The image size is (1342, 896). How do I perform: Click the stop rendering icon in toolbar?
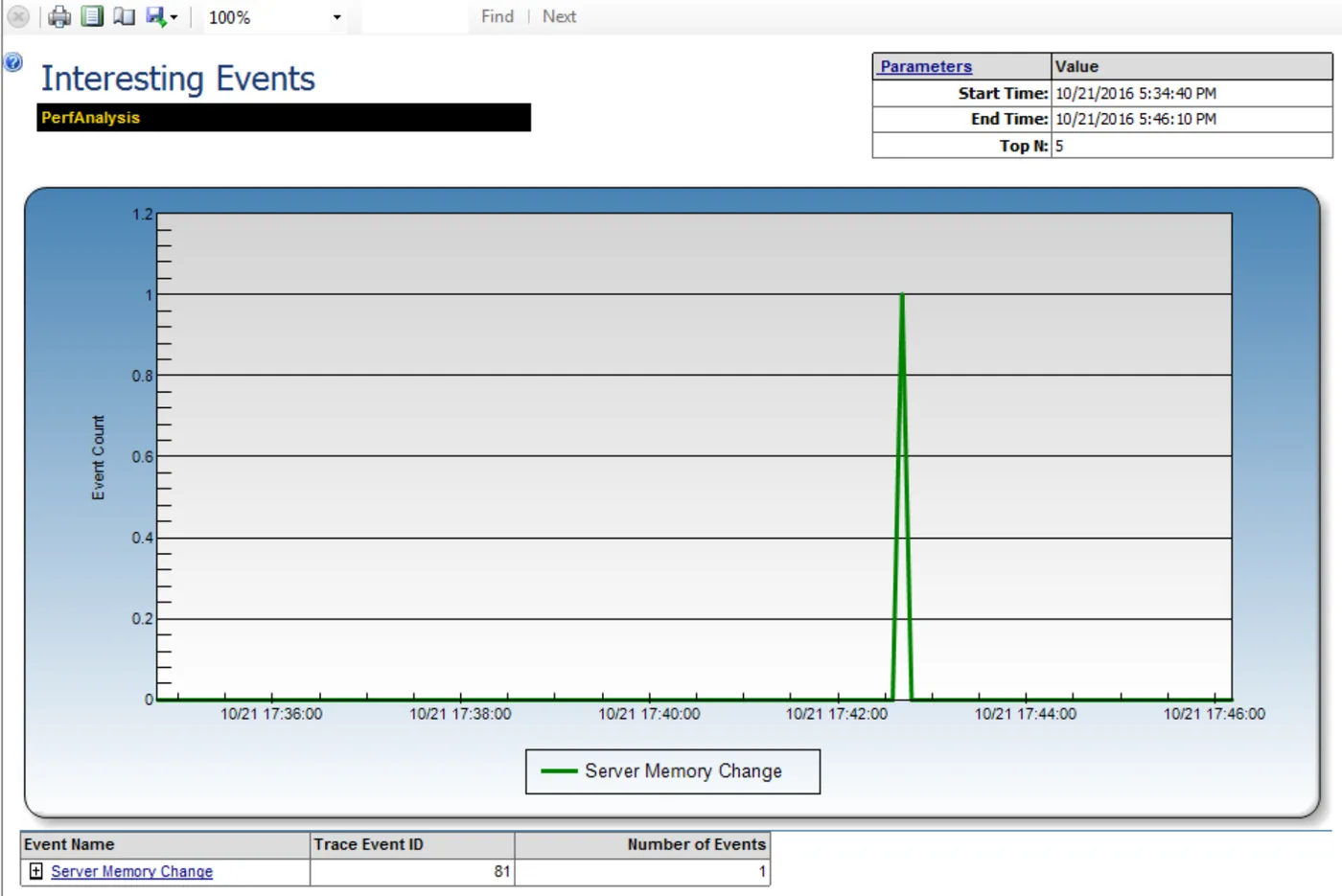(17, 16)
